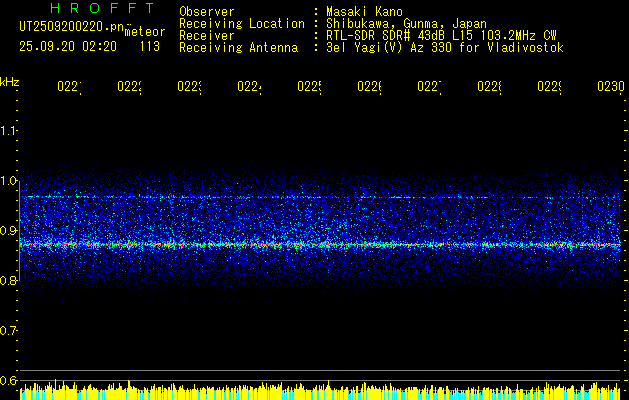The height and width of the screenshot is (400, 629).
Task: Click the bright carrier line near 0.87 kHz
Action: coord(320,244)
